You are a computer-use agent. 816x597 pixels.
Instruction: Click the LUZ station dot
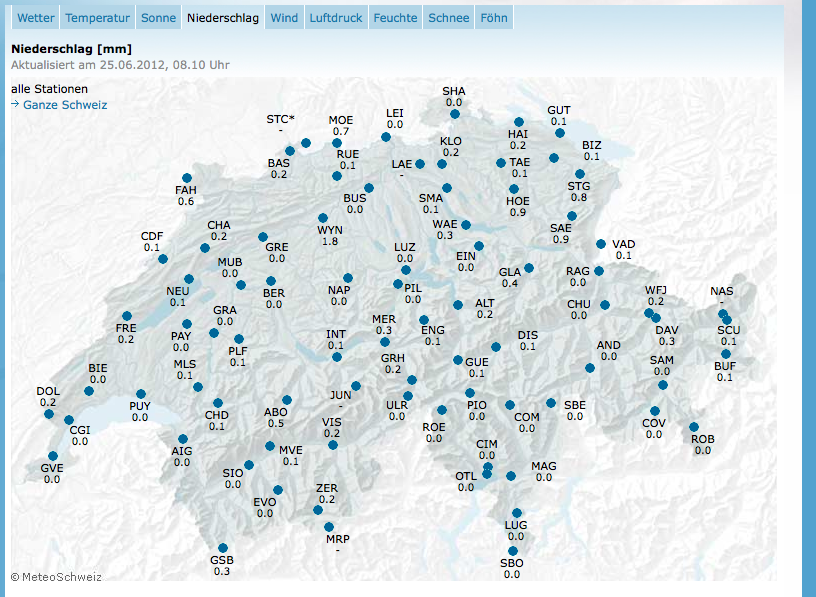pos(404,270)
